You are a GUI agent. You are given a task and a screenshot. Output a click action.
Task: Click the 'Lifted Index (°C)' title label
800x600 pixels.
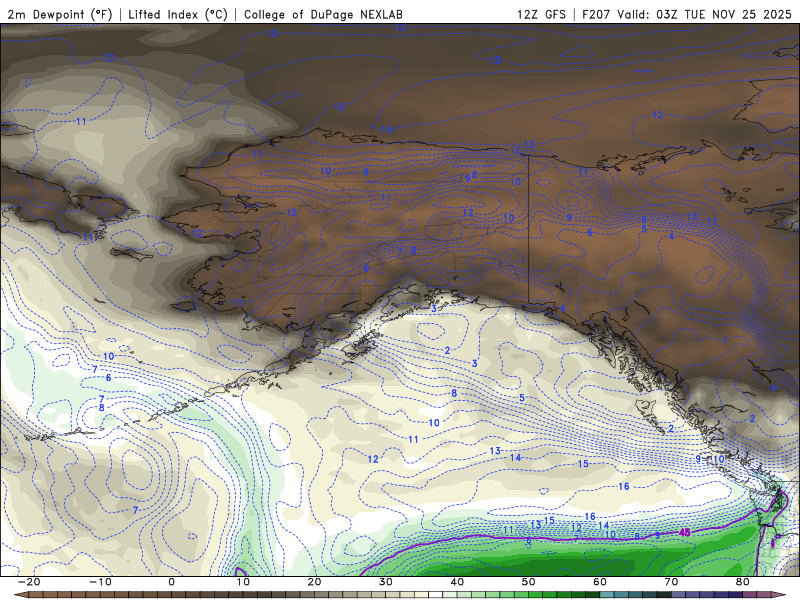[178, 14]
